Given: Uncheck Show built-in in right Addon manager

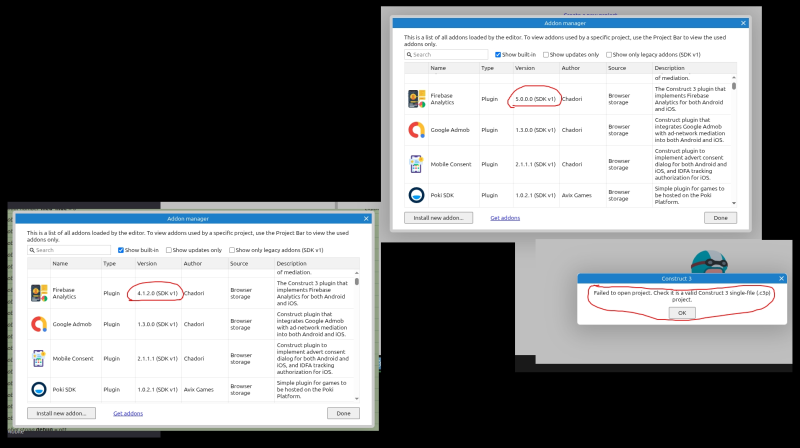Looking at the screenshot, I should coord(498,55).
